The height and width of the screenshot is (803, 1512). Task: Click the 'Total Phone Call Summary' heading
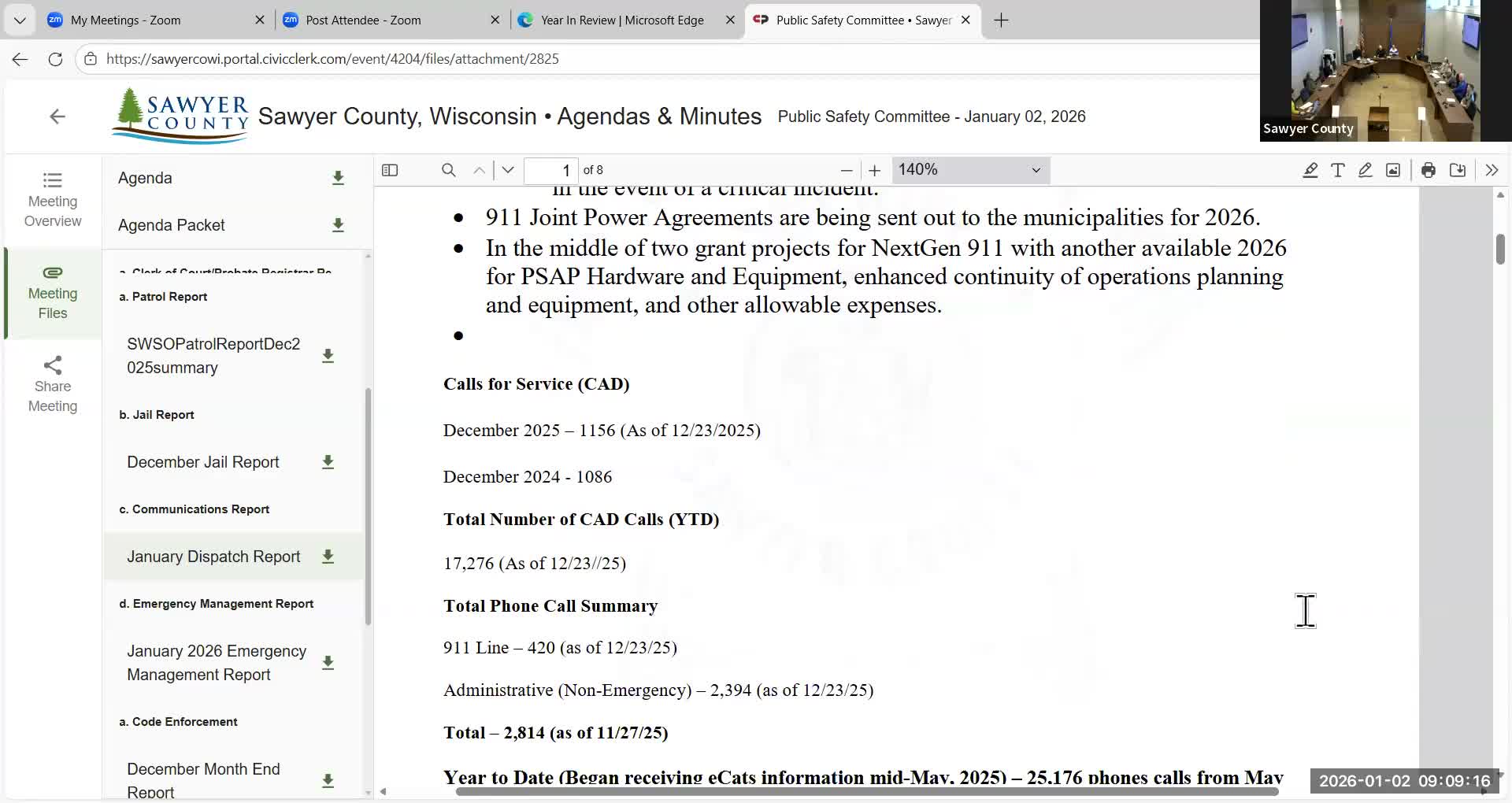[x=550, y=606]
